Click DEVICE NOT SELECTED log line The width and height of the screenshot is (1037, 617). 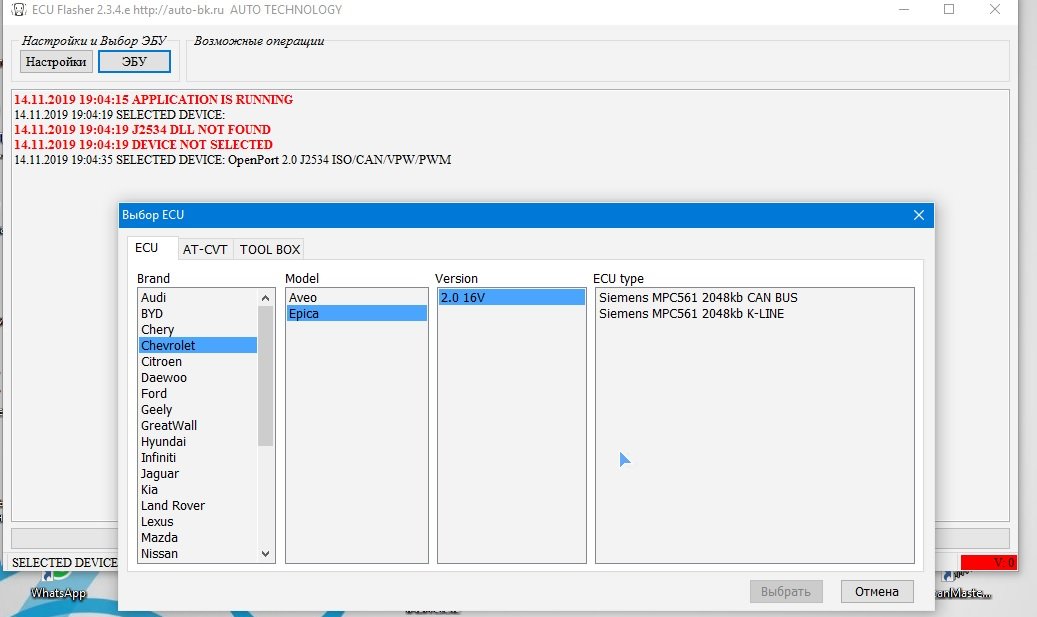pos(144,145)
